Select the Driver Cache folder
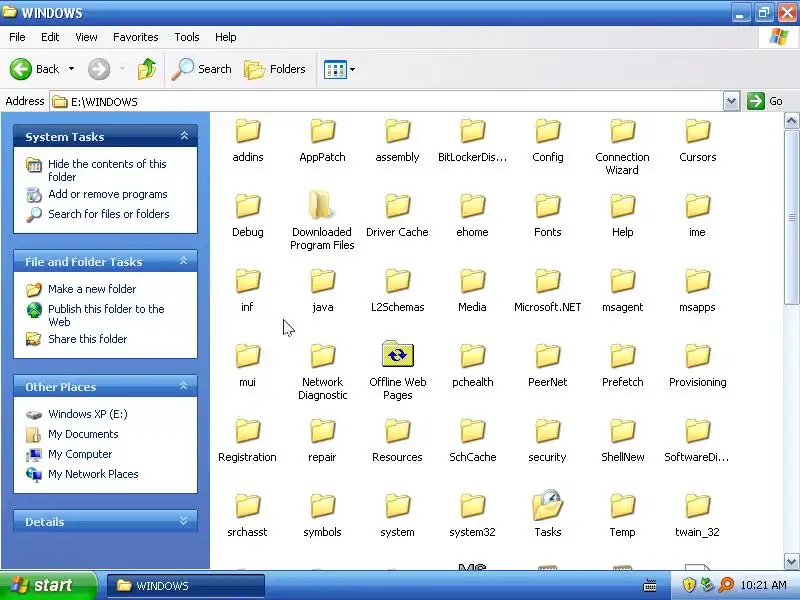Screen dimensions: 800x600 coord(397,216)
